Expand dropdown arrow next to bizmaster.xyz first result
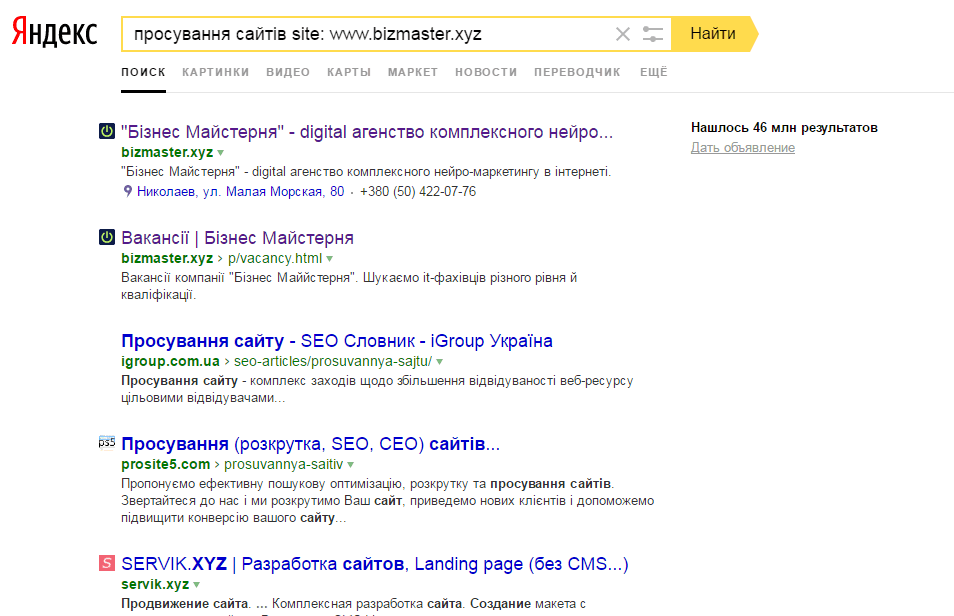 [221, 153]
